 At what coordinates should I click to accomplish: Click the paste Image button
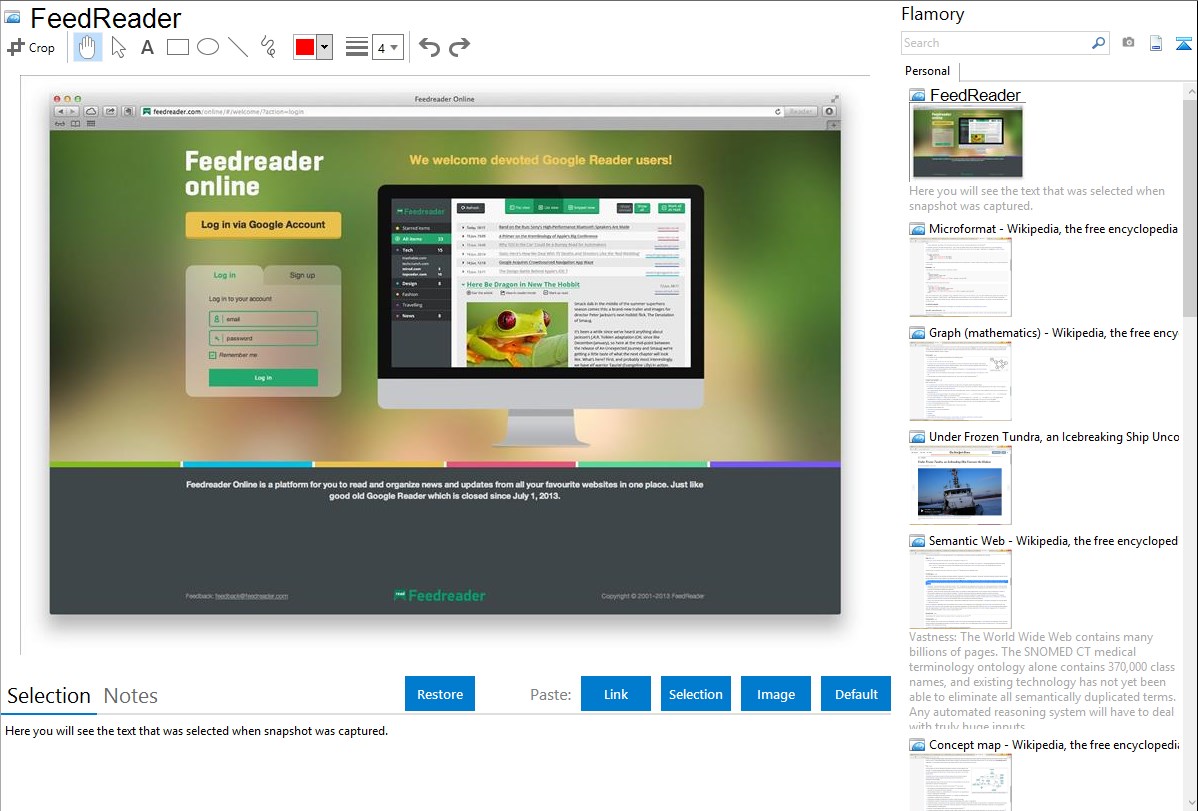(775, 694)
